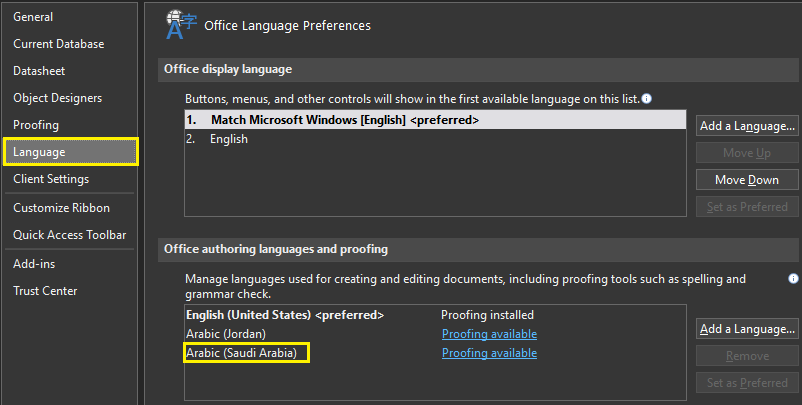The image size is (802, 405).
Task: Click Proofing installed status text
Action: click(x=487, y=315)
